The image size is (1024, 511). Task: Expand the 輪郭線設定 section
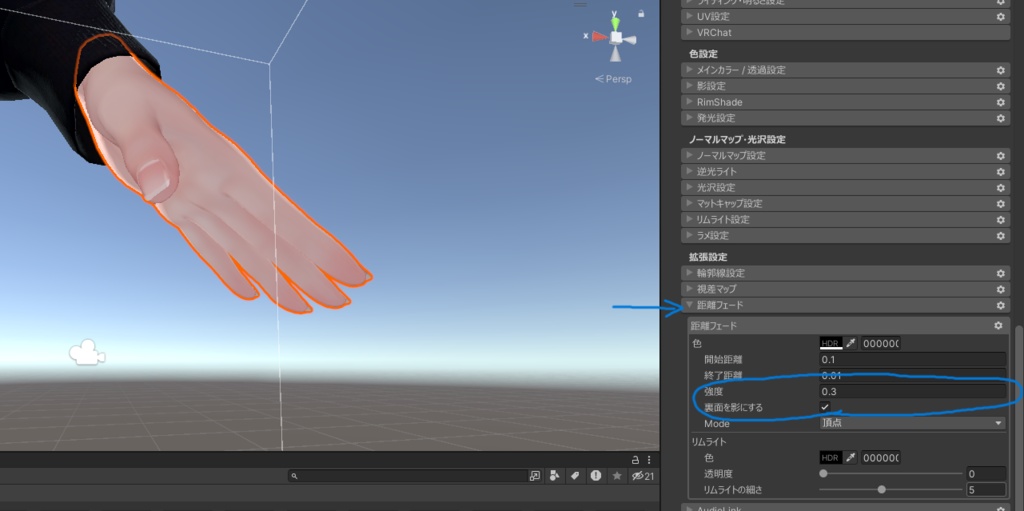coord(846,273)
